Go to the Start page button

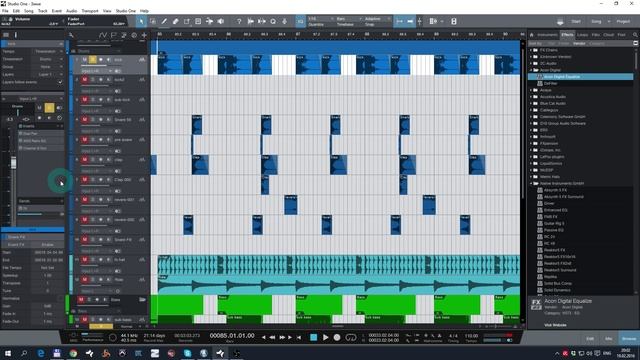pos(576,21)
